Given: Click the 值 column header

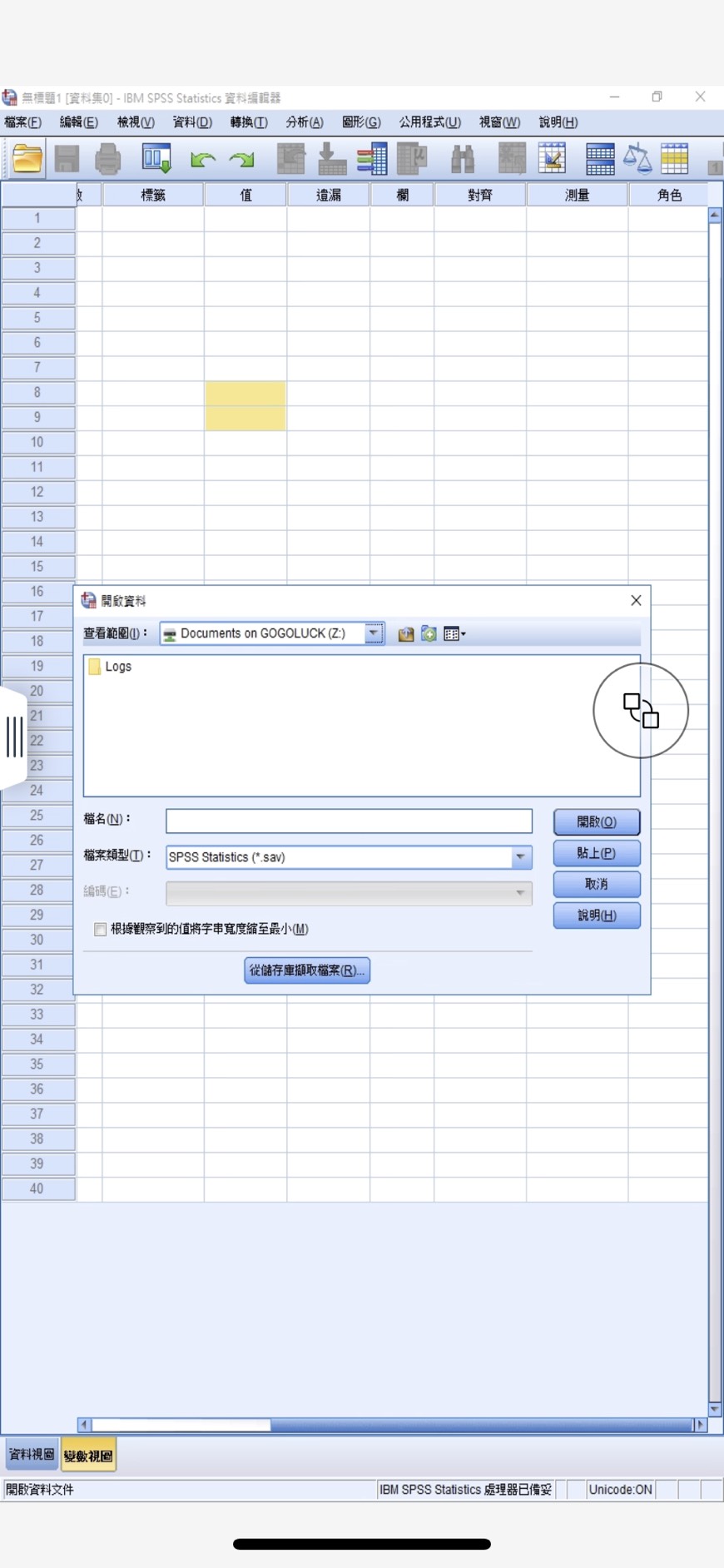Looking at the screenshot, I should (245, 195).
